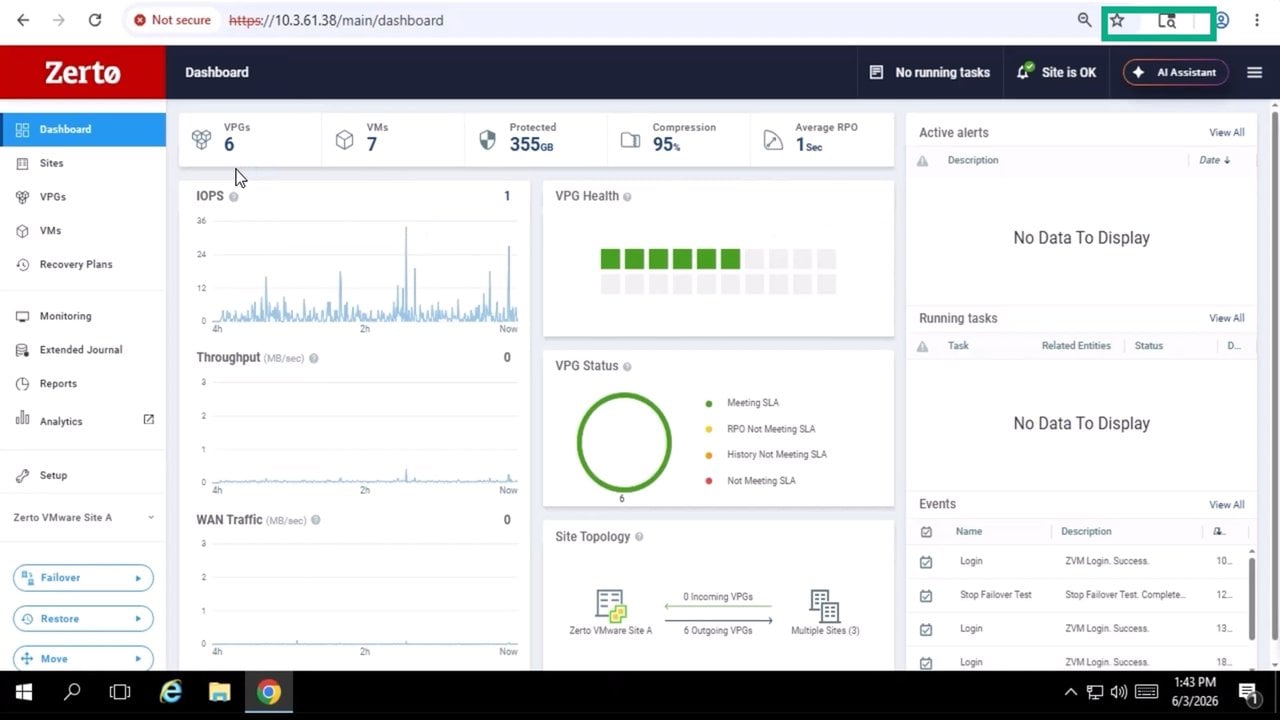Click the VMs cube icon

tap(345, 140)
